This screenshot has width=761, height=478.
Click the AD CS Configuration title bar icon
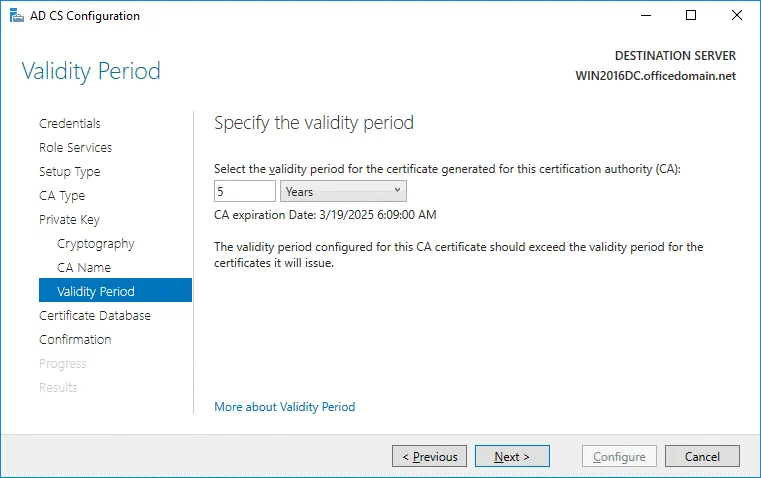14,15
